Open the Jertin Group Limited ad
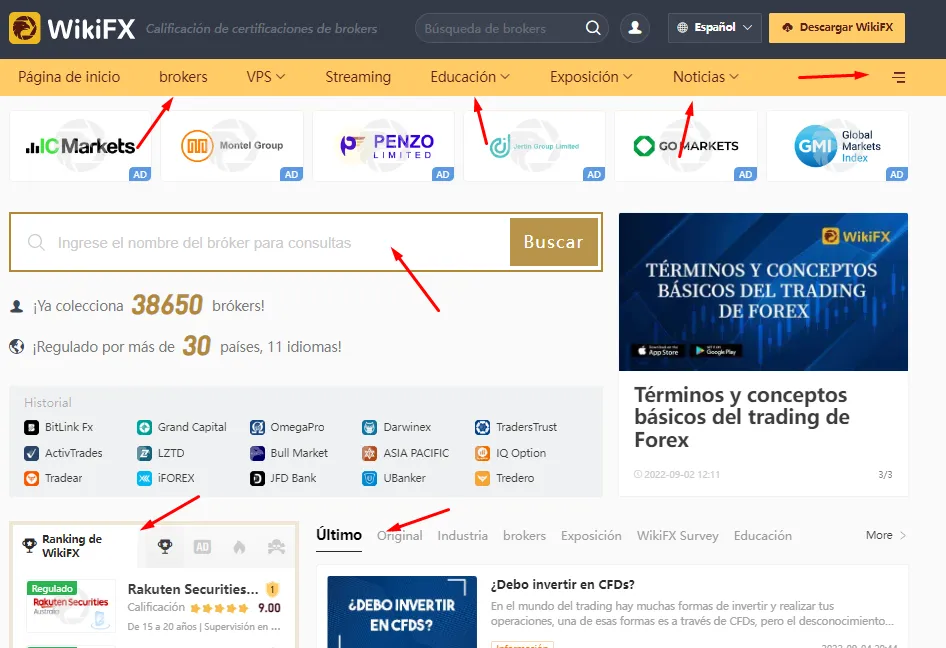 click(x=535, y=146)
